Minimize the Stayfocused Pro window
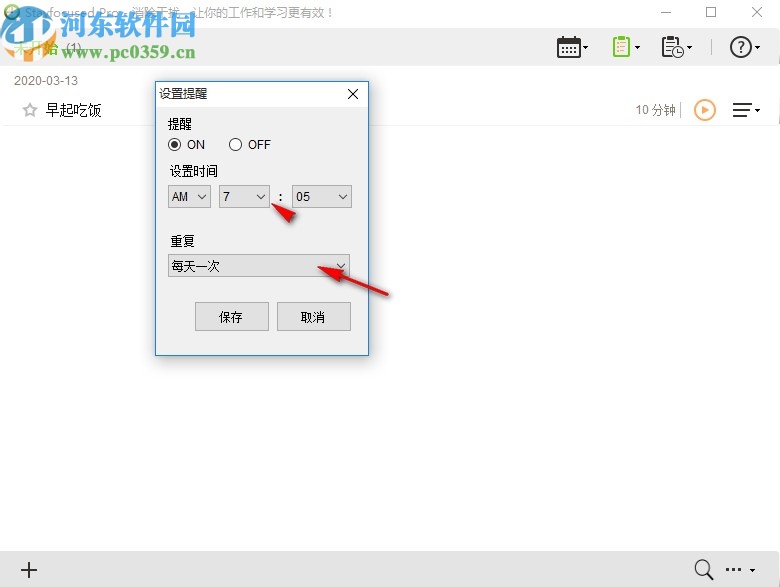Screen dimensions: 780x587 pos(666,12)
